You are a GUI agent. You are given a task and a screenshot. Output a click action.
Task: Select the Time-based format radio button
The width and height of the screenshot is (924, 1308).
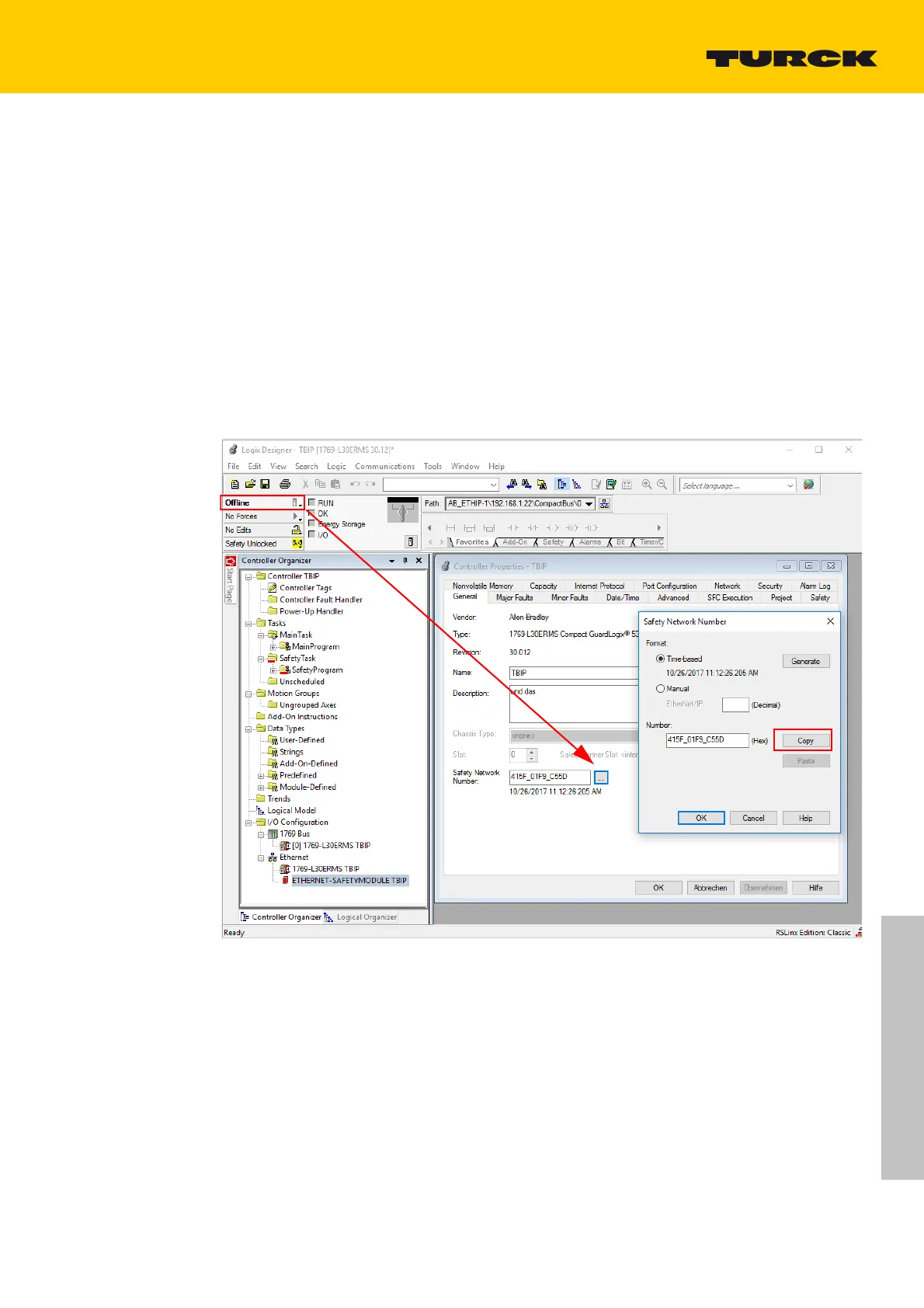point(661,659)
